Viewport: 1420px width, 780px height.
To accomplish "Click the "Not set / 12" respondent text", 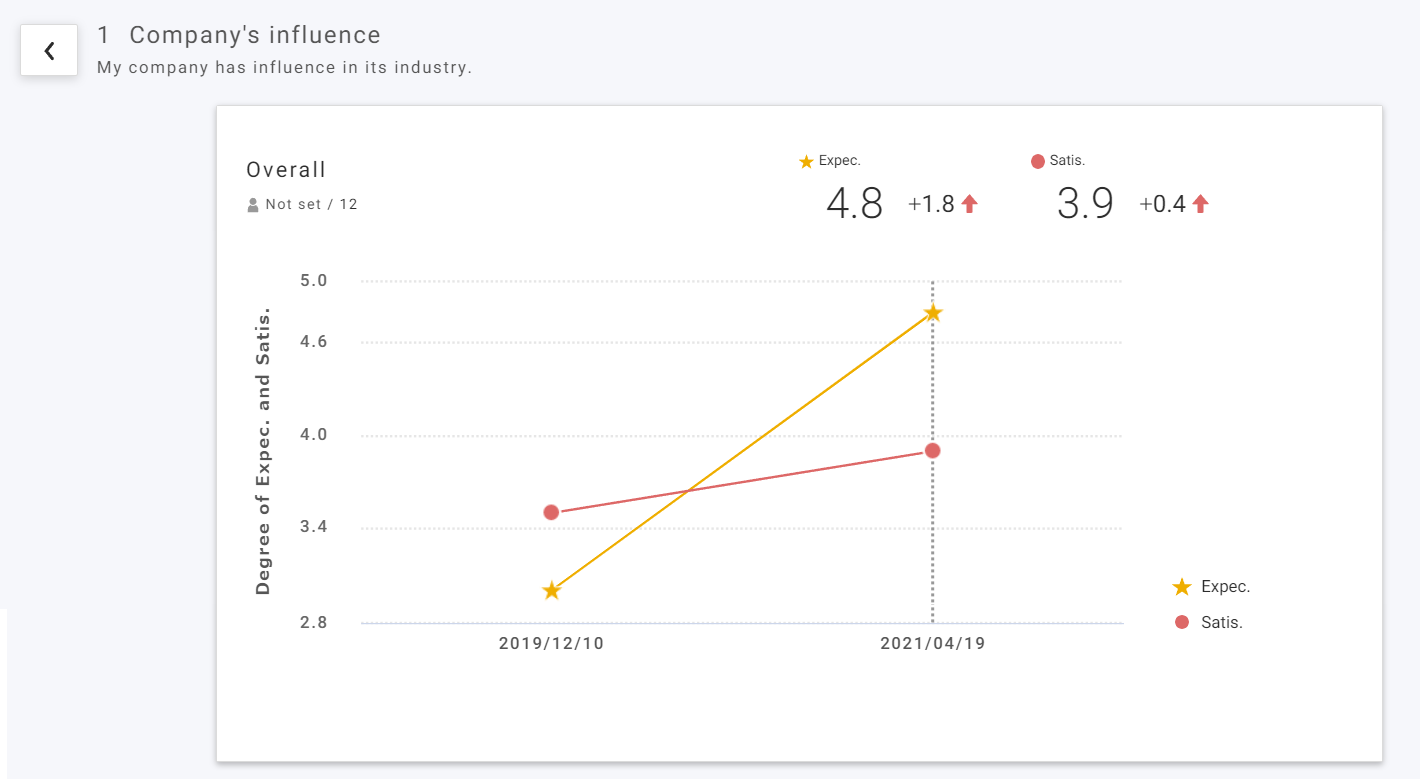I will (311, 205).
